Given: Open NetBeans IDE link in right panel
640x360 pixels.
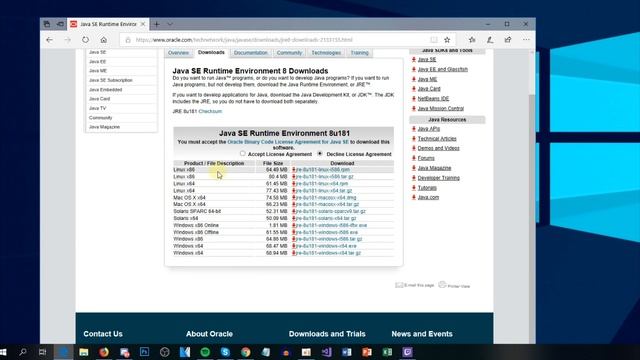Looking at the screenshot, I should 433,98.
